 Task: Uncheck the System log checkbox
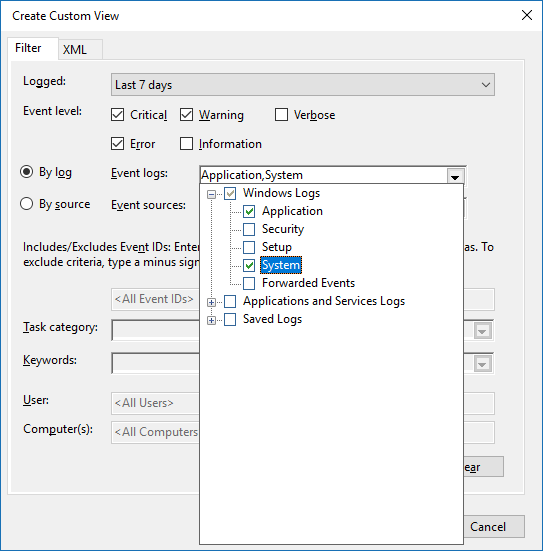point(249,265)
